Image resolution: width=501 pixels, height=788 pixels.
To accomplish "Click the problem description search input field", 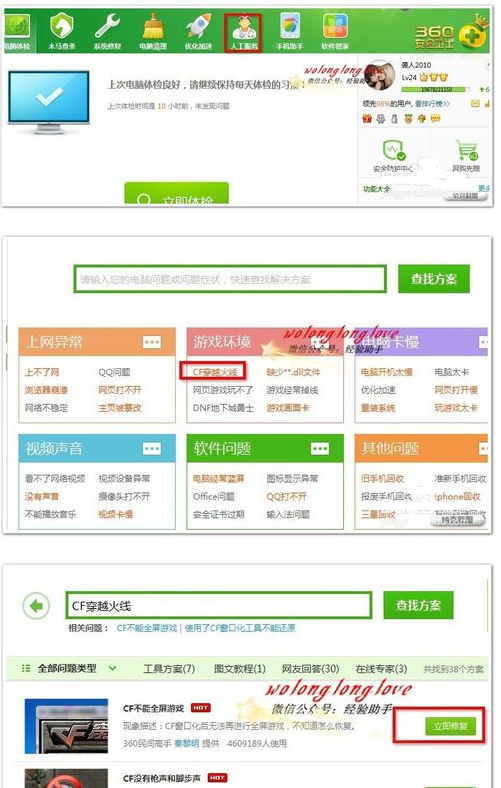I will (230, 279).
